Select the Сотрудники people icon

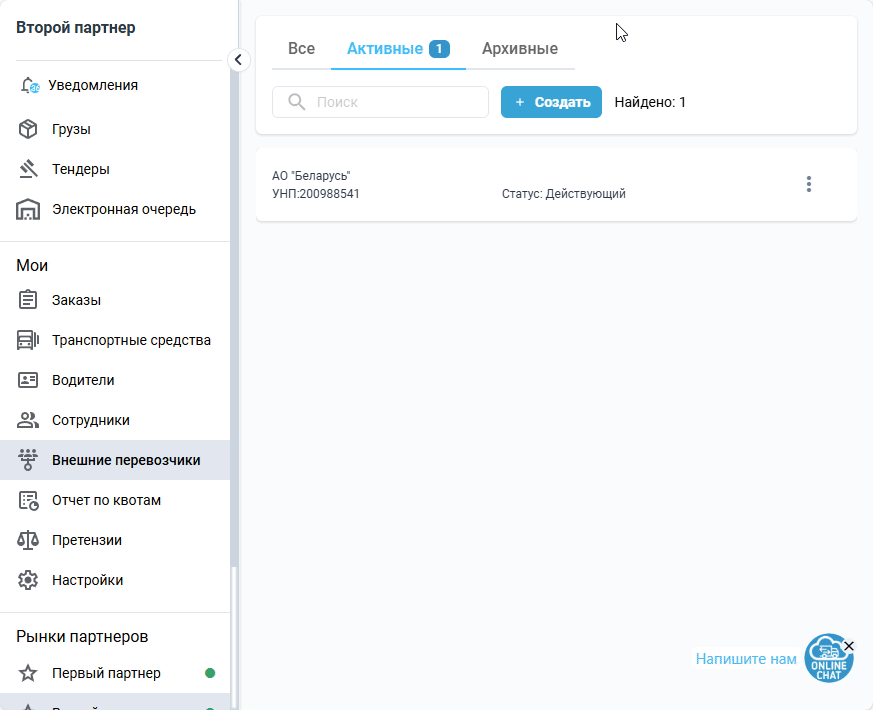[30, 420]
